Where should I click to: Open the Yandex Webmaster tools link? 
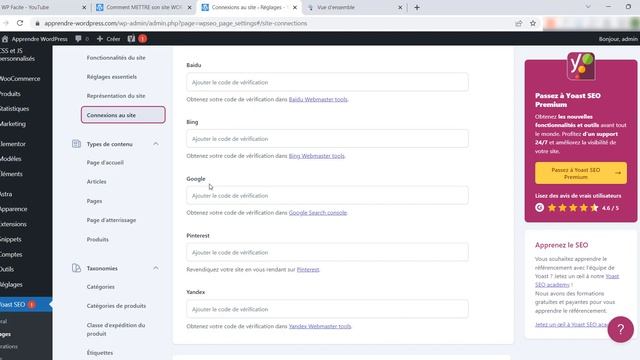click(x=320, y=326)
